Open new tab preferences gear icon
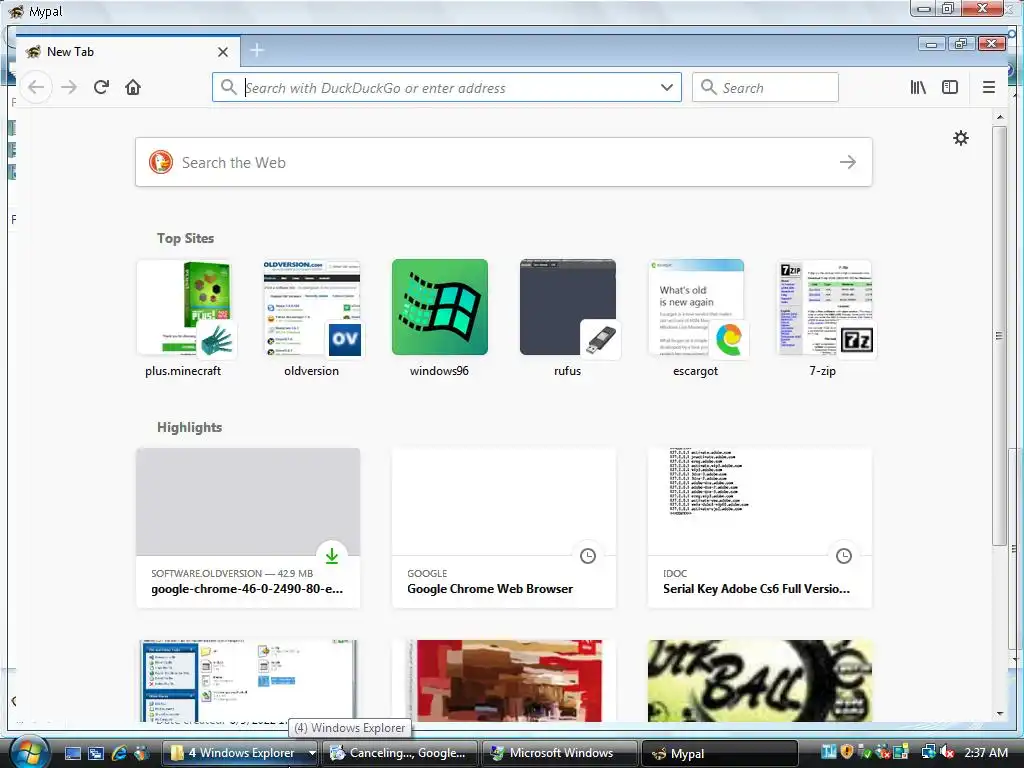Screen dimensions: 1024x768 (x=961, y=138)
